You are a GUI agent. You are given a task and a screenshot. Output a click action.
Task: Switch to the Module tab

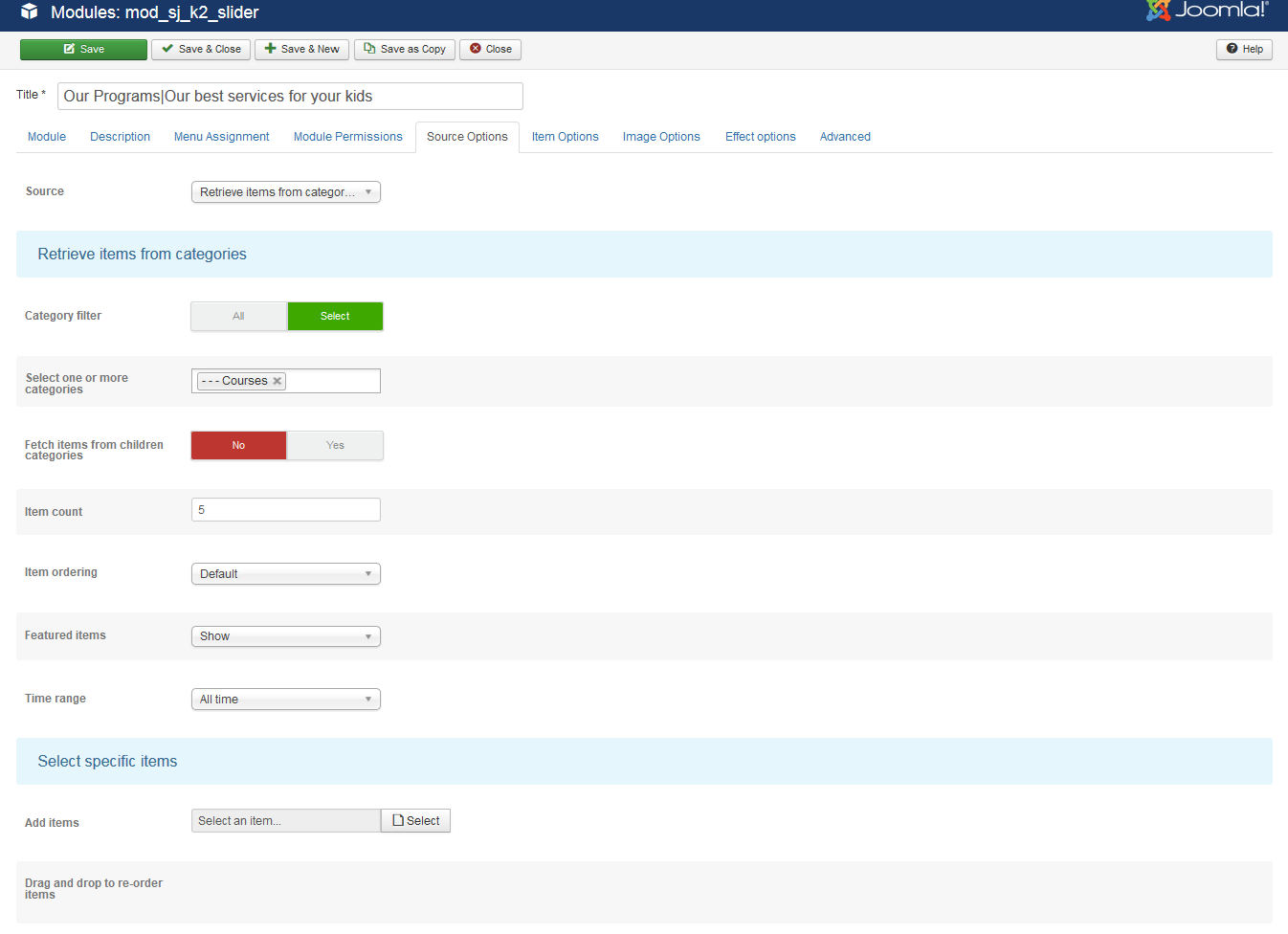click(x=47, y=137)
